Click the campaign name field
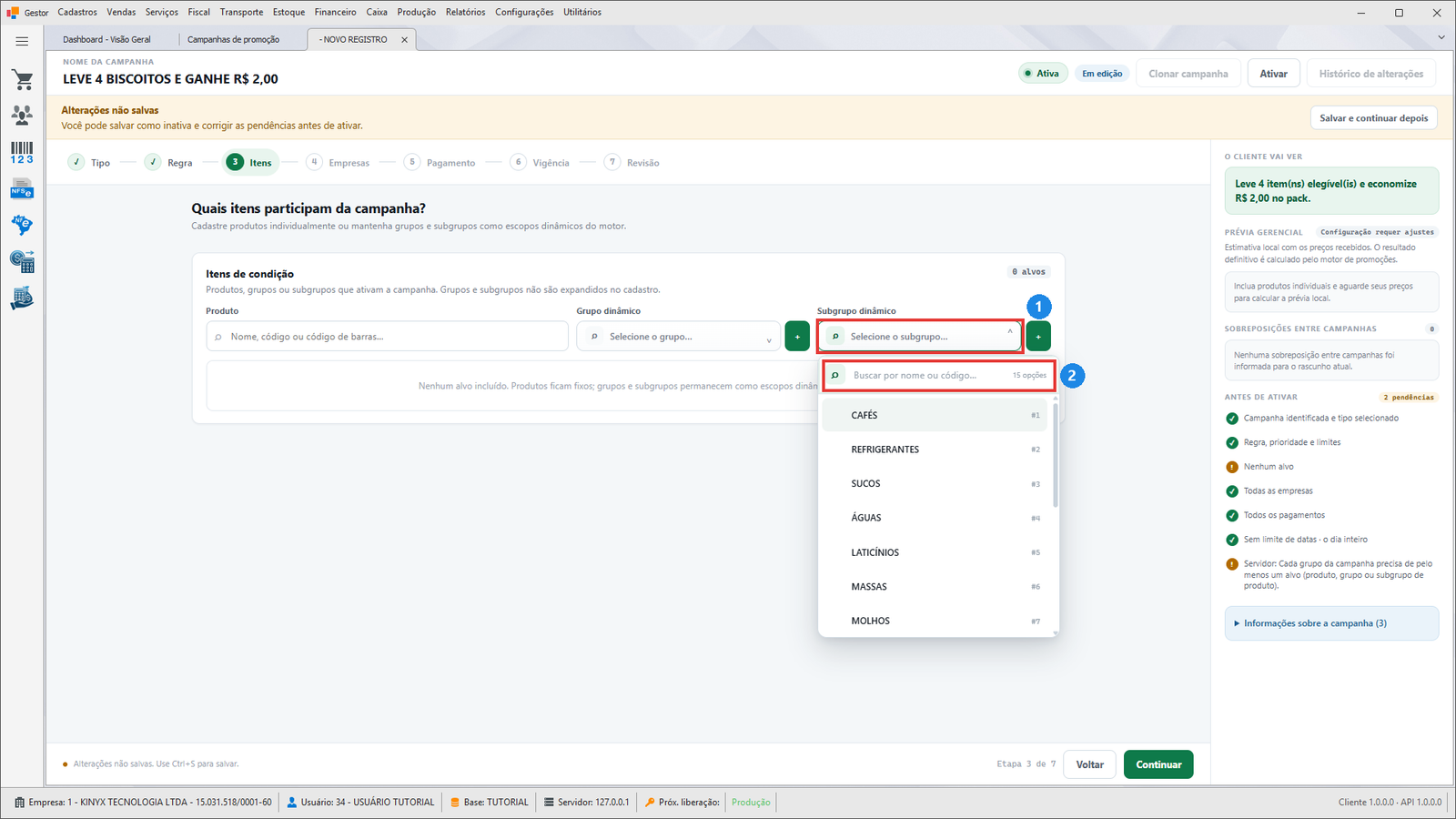 (x=170, y=79)
